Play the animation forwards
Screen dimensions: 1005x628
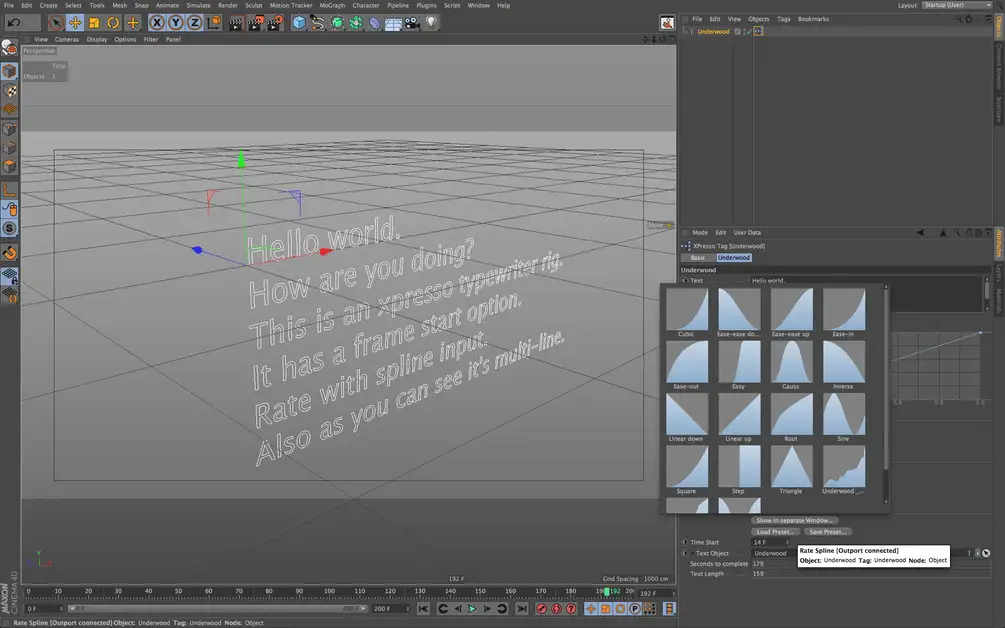[x=472, y=609]
